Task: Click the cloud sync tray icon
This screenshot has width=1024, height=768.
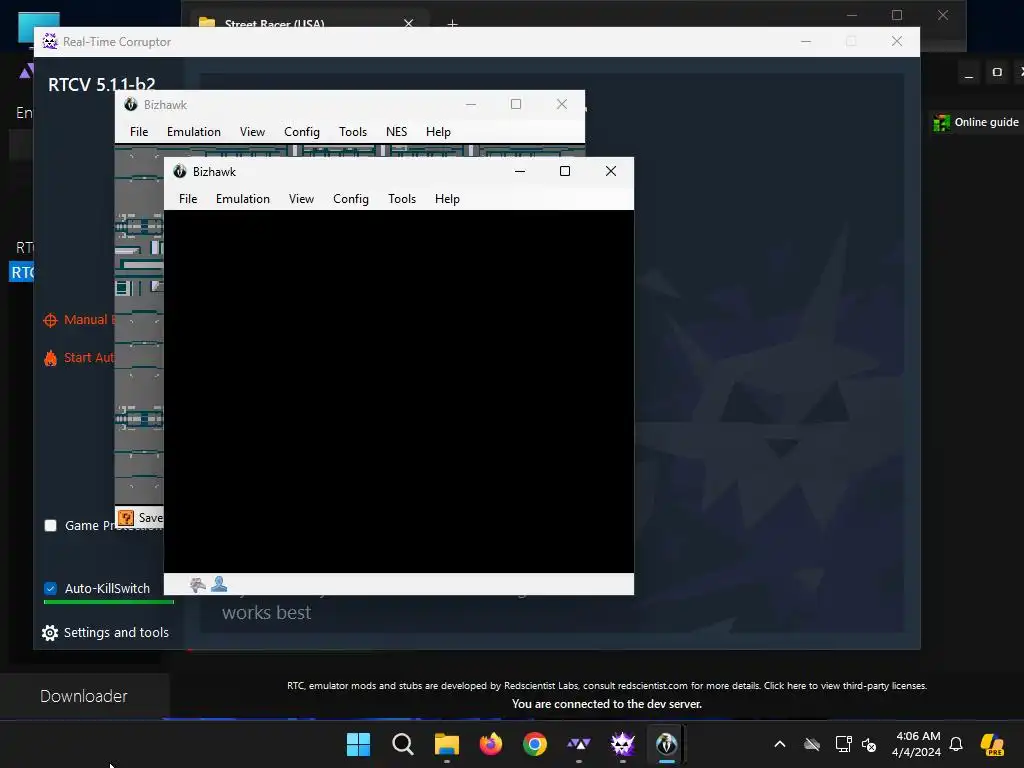Action: (812, 744)
